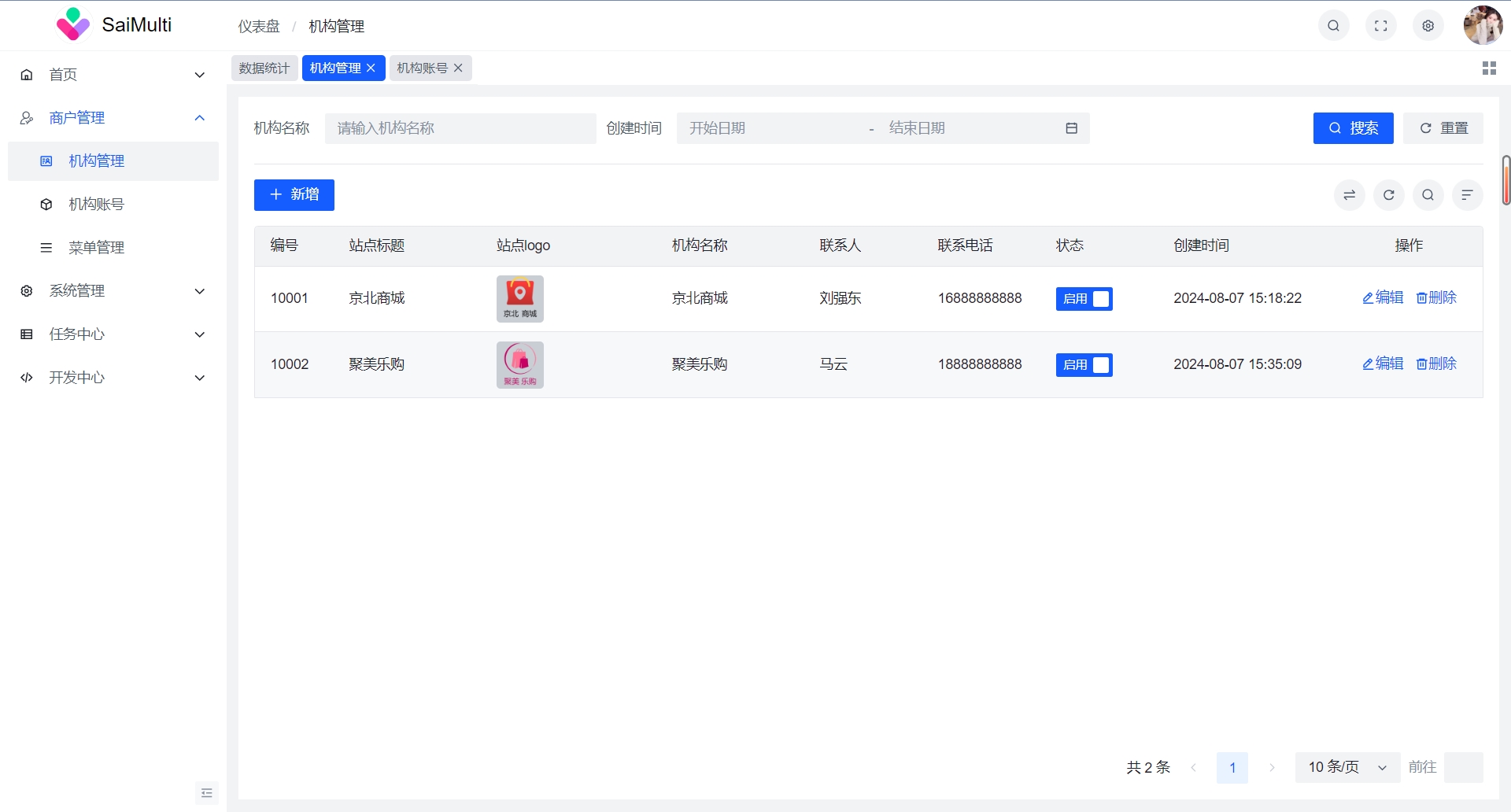Screen dimensions: 1511x812
Task: Open the tab grid menu icon
Action: (1488, 68)
